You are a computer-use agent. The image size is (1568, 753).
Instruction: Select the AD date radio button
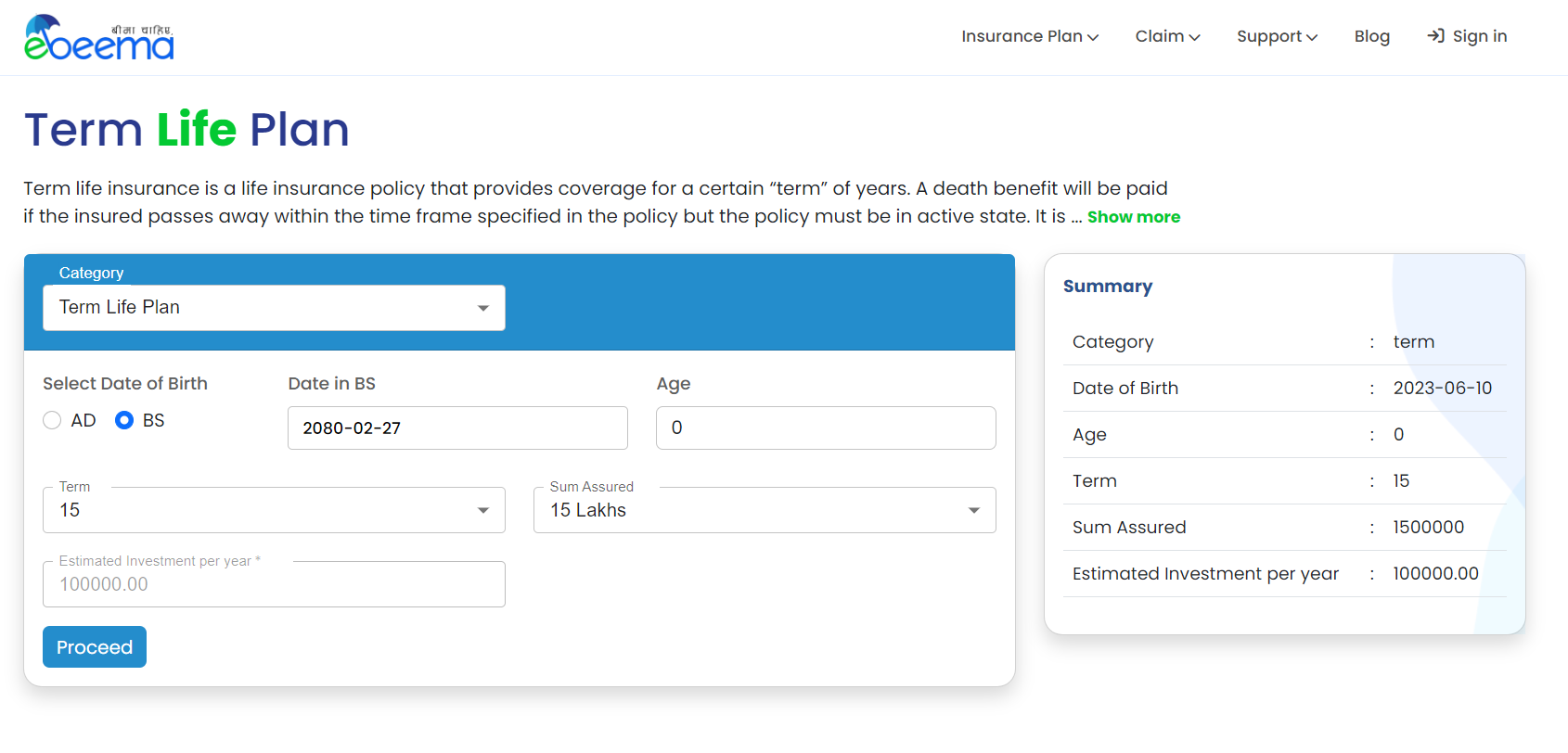53,421
